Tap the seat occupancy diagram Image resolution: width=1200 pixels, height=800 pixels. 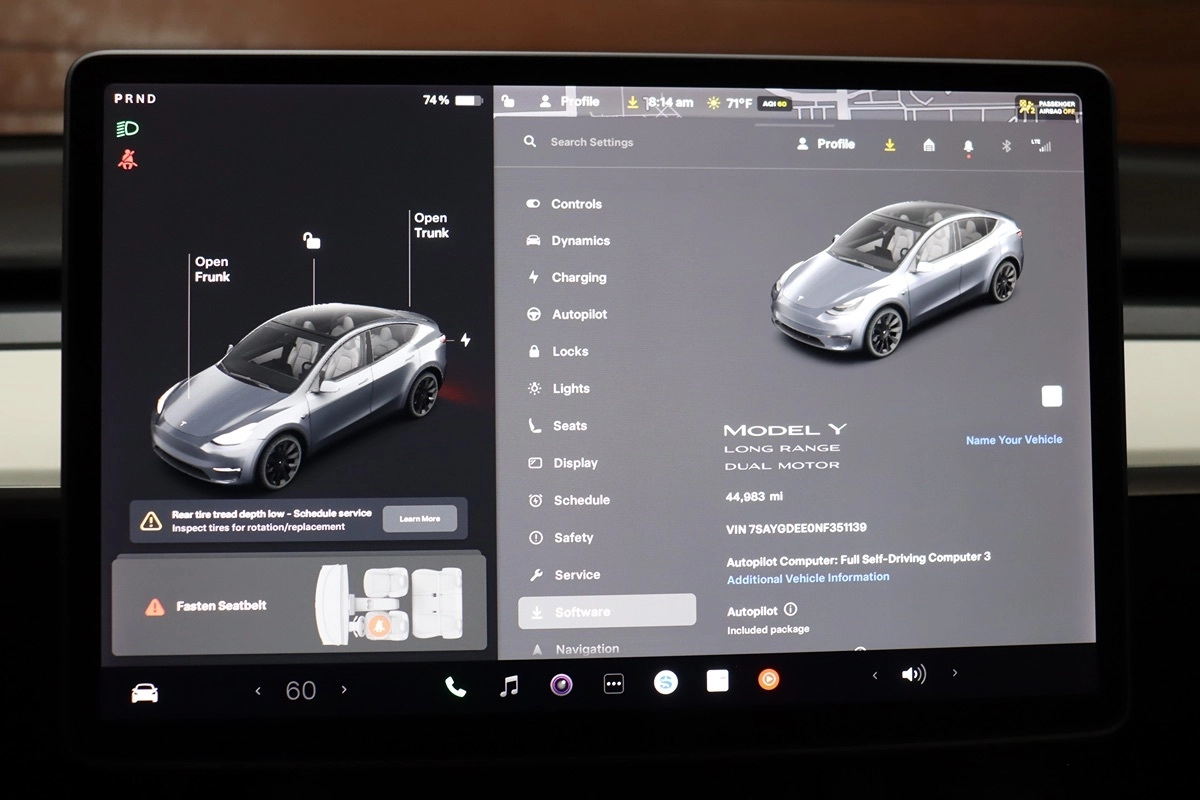click(x=388, y=603)
